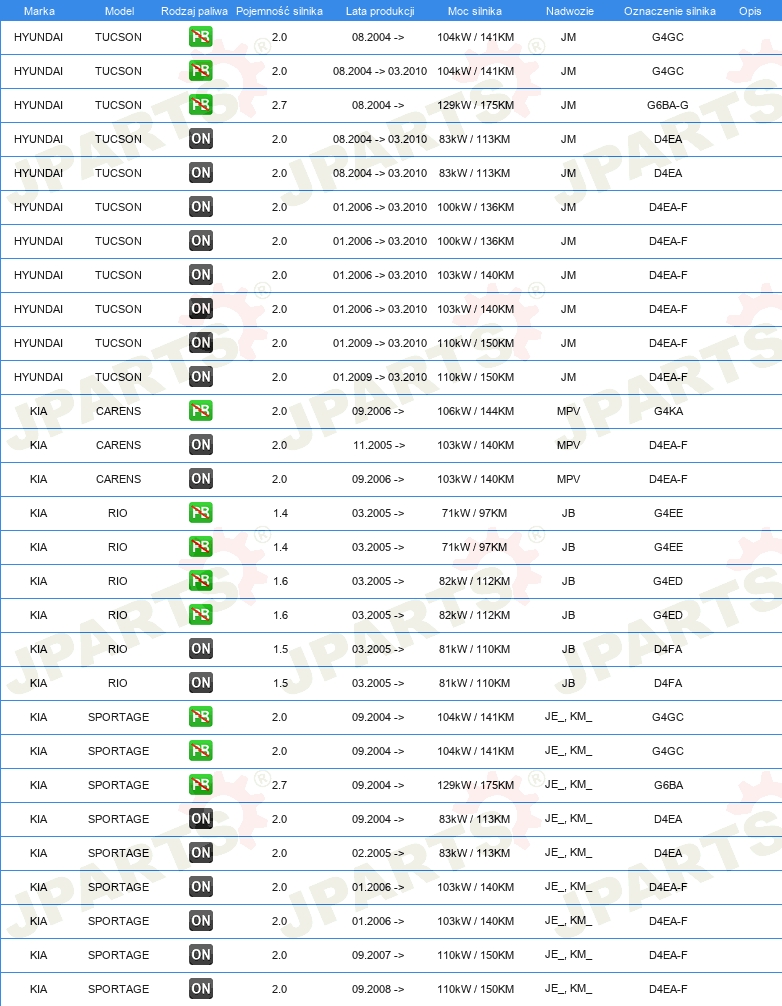The height and width of the screenshot is (1006, 782).
Task: Select 2.7 capacity in Kia Sportage row
Action: 280,785
